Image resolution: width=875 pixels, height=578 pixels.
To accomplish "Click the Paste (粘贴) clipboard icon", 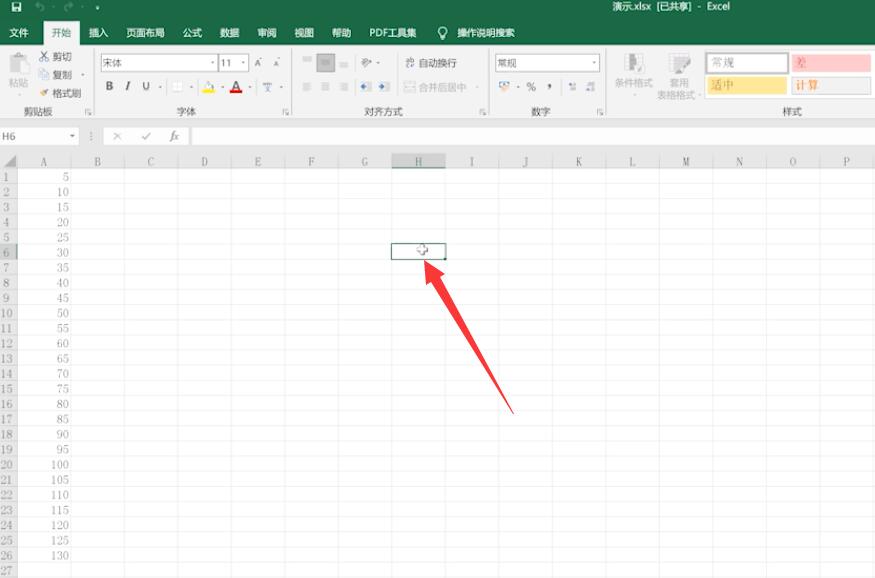I will tap(18, 64).
